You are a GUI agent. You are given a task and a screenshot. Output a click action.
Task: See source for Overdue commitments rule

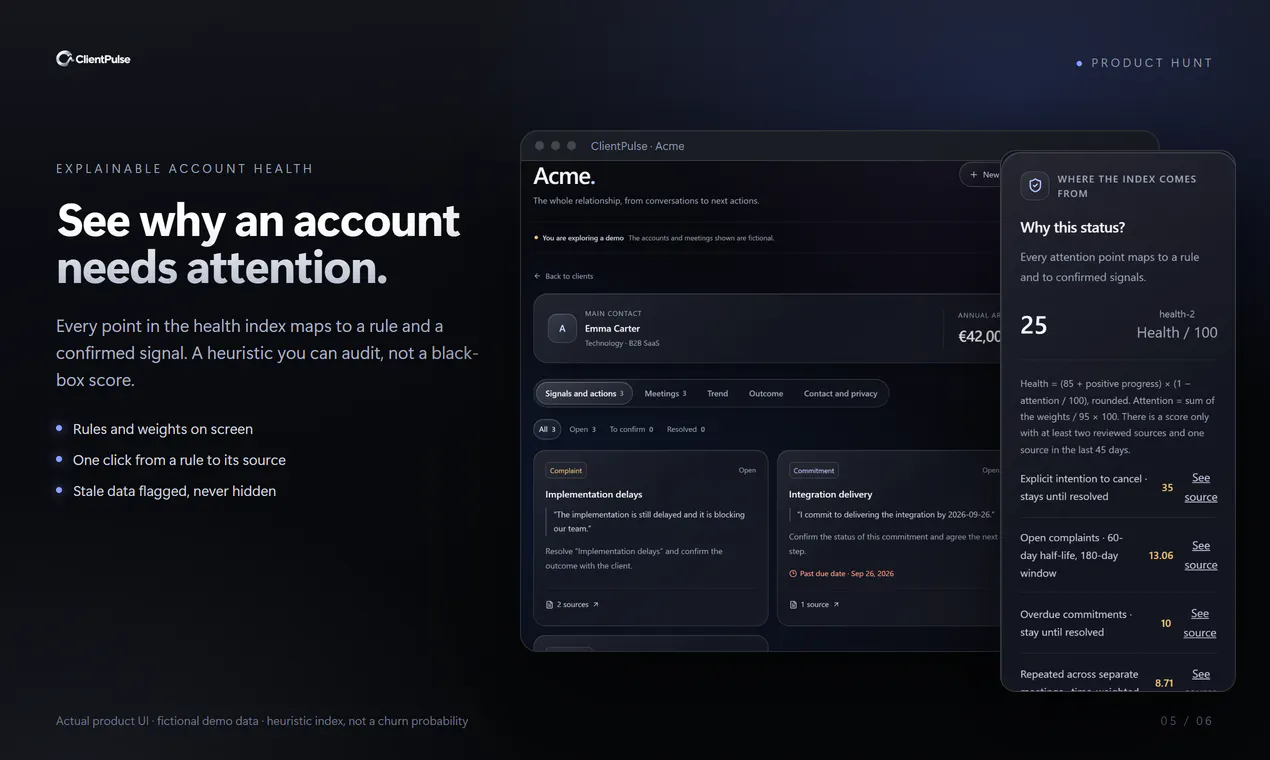click(x=1200, y=623)
